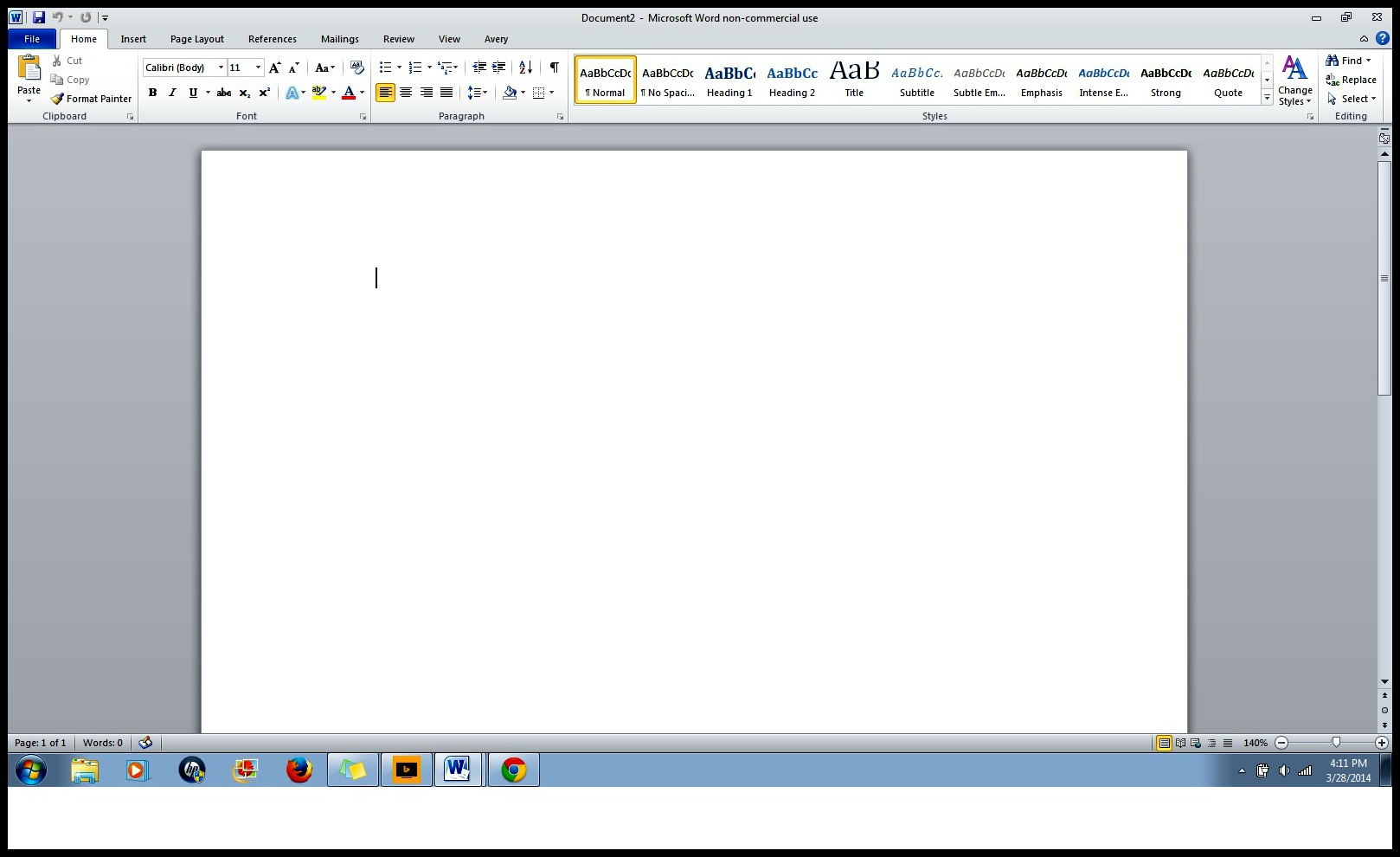Click the Grow Font icon

click(274, 68)
